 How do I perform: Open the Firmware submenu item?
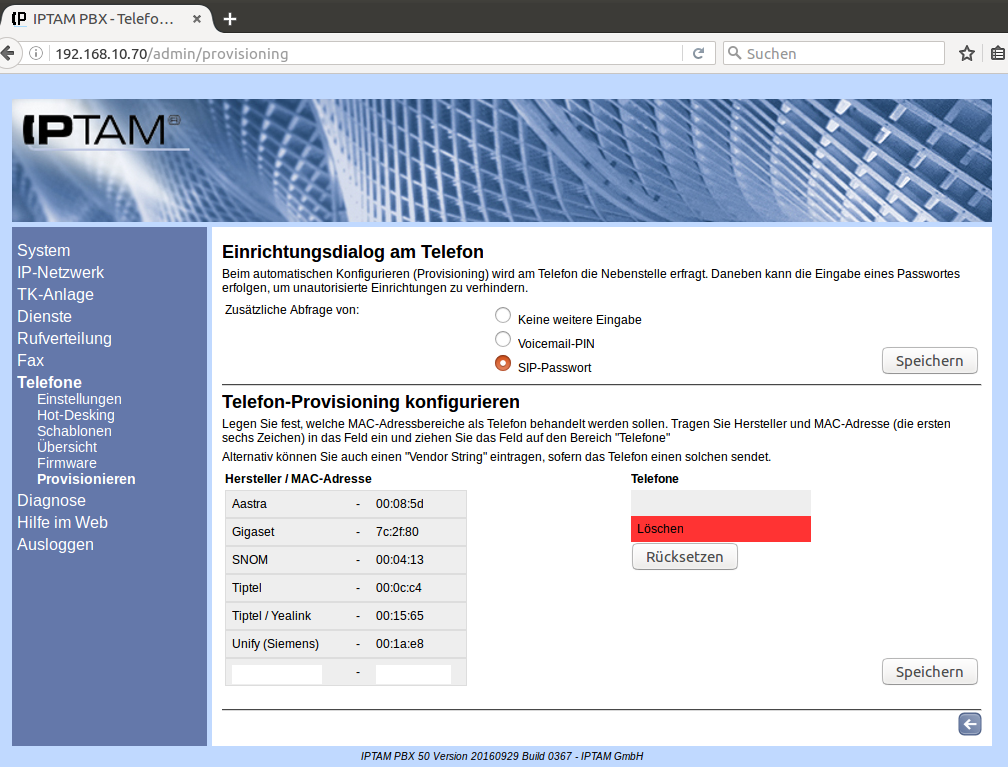[x=66, y=463]
